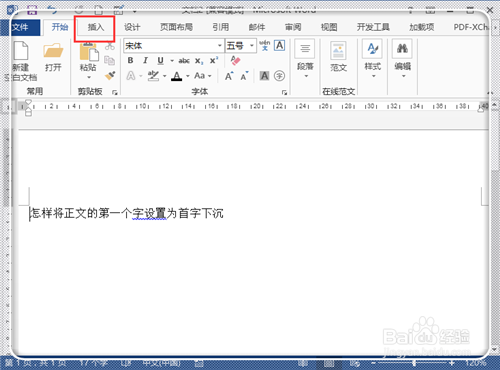Open the 编辑 editing menu
Viewport: 500px width, 370px height.
click(402, 59)
